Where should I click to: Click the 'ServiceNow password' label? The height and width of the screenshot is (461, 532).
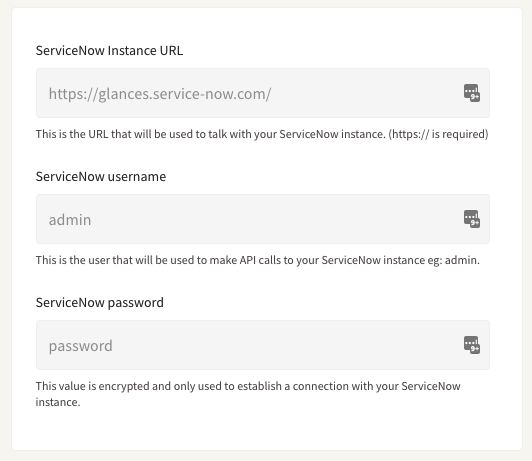[x=100, y=303]
